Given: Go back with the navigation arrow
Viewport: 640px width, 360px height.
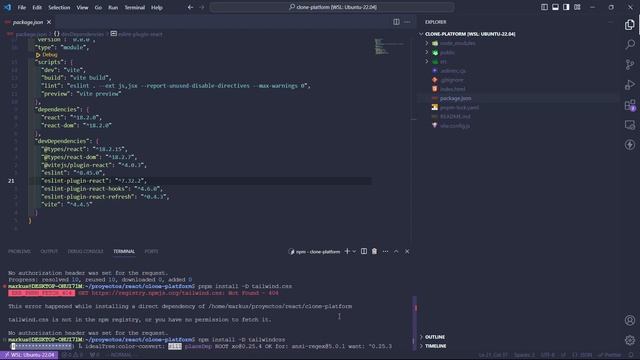Looking at the screenshot, I should (x=190, y=7).
